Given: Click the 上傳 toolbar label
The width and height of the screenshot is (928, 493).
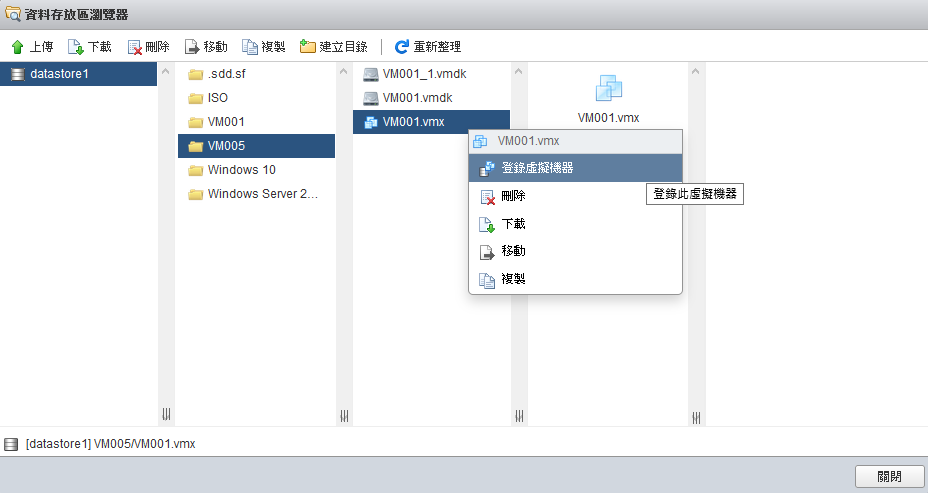Looking at the screenshot, I should point(41,47).
